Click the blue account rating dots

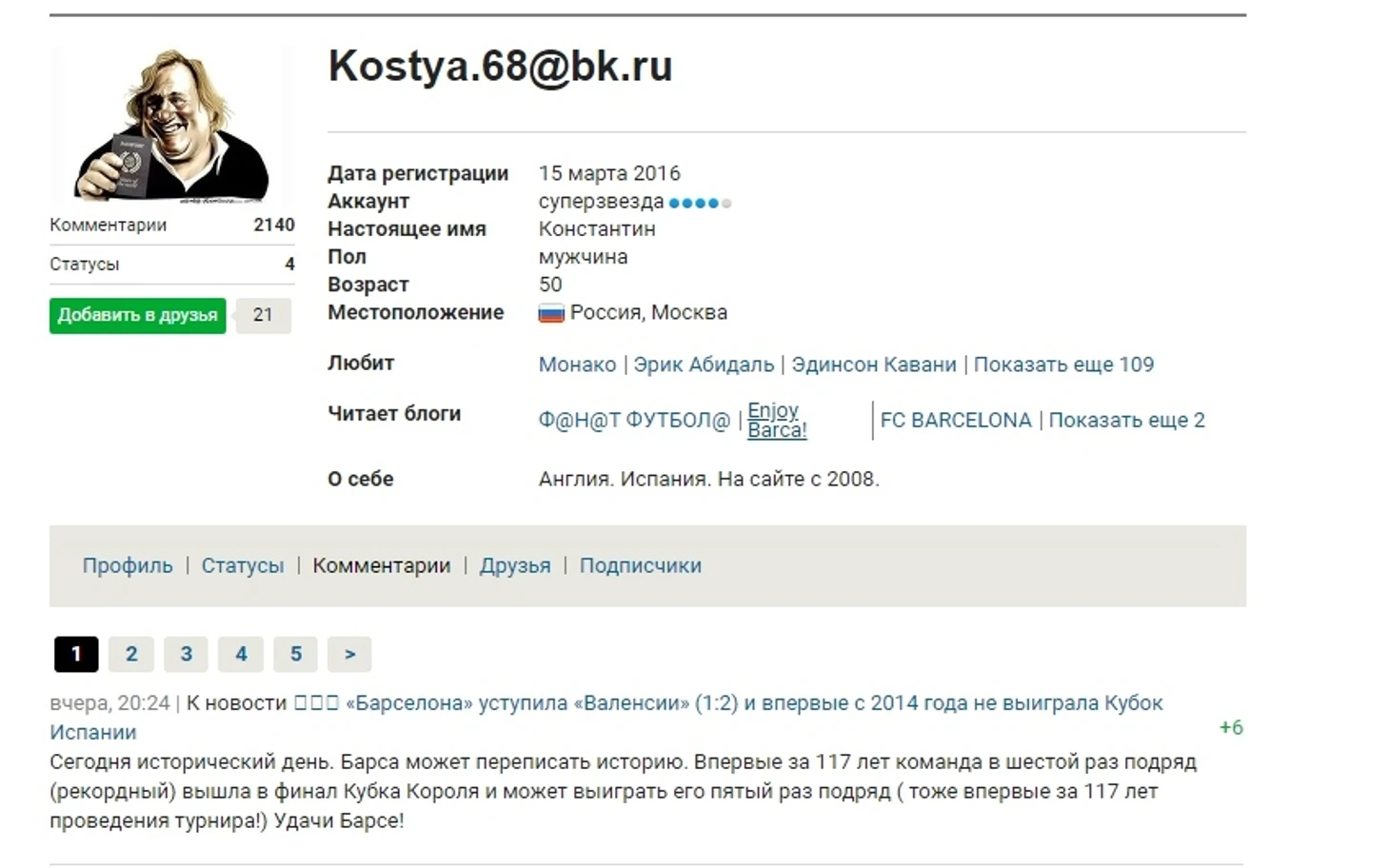pyautogui.click(x=700, y=203)
